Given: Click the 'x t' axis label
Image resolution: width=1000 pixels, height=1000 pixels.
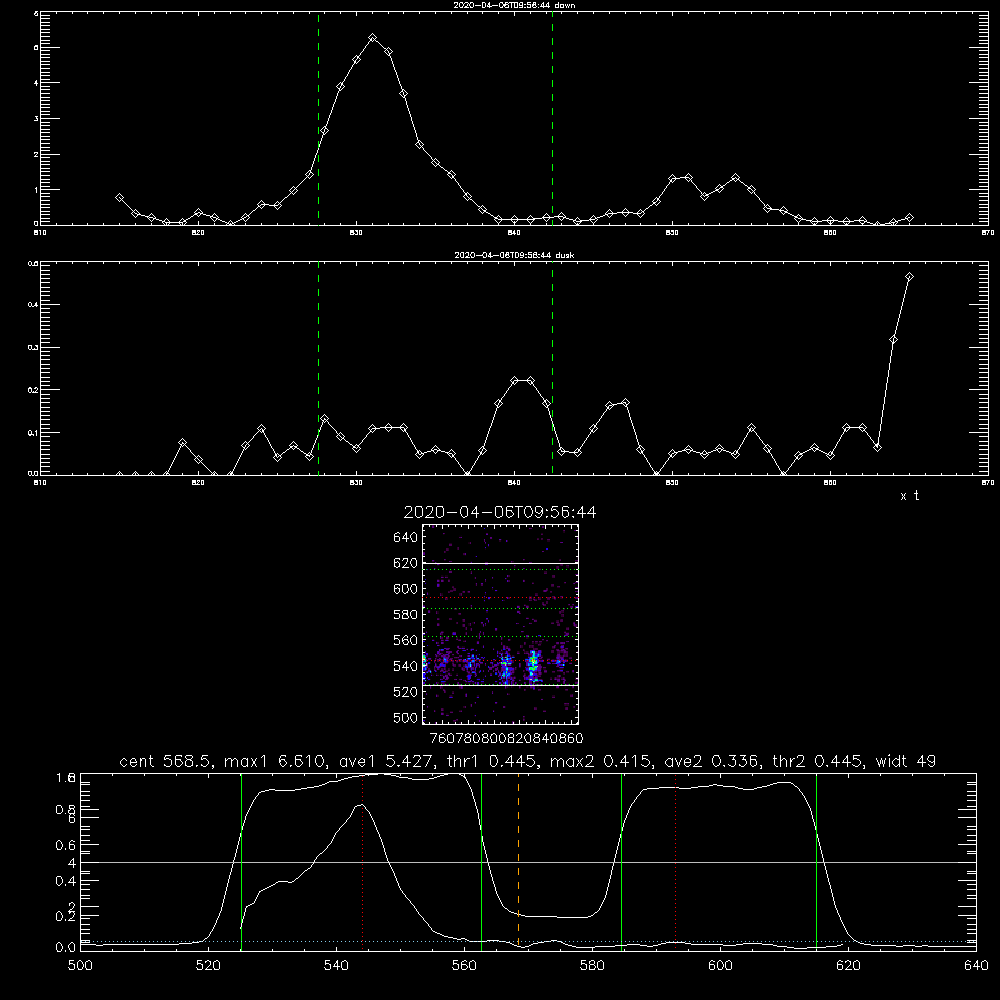Looking at the screenshot, I should click(909, 496).
